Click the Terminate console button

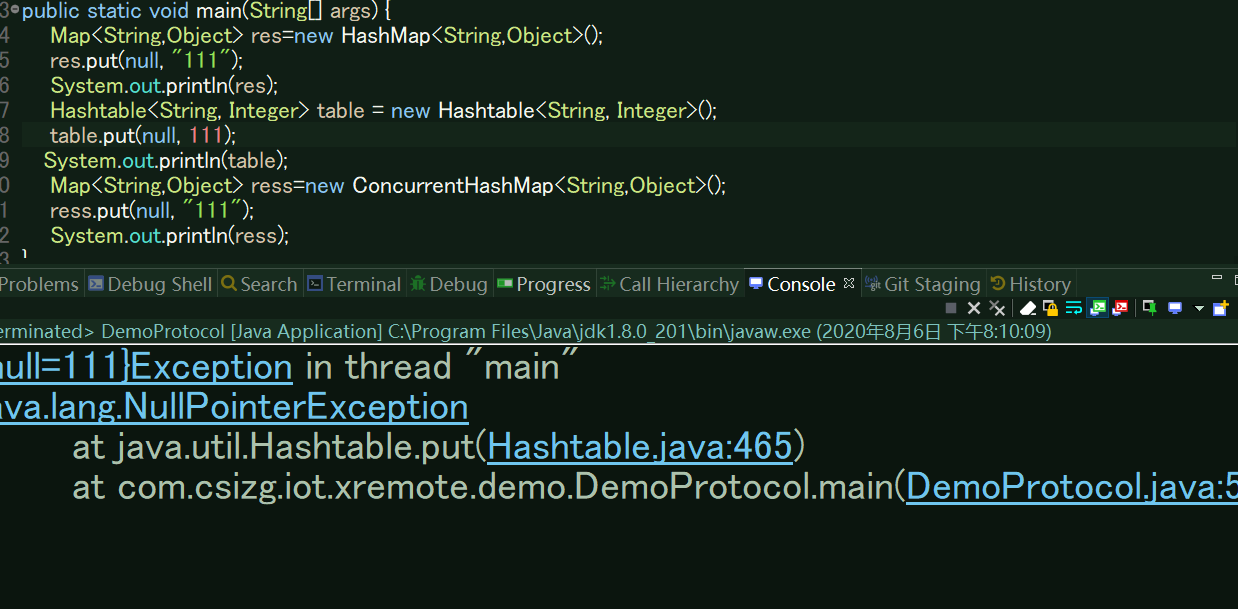(951, 308)
